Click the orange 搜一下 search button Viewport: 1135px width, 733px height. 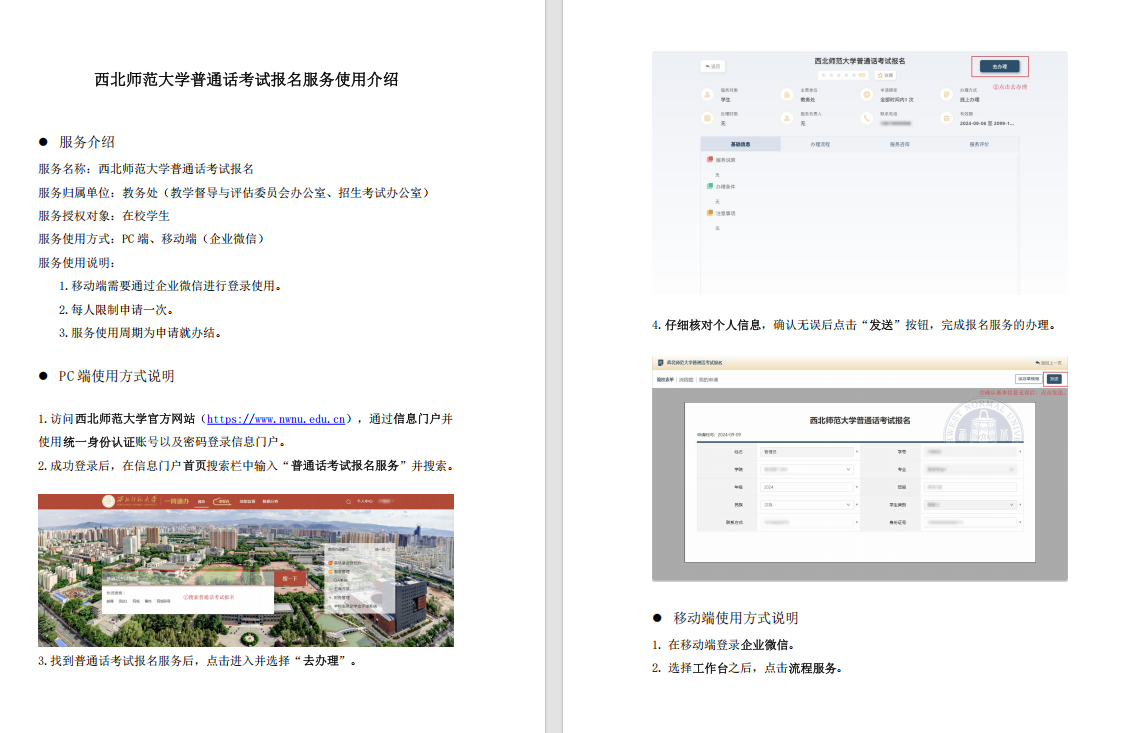tap(291, 577)
